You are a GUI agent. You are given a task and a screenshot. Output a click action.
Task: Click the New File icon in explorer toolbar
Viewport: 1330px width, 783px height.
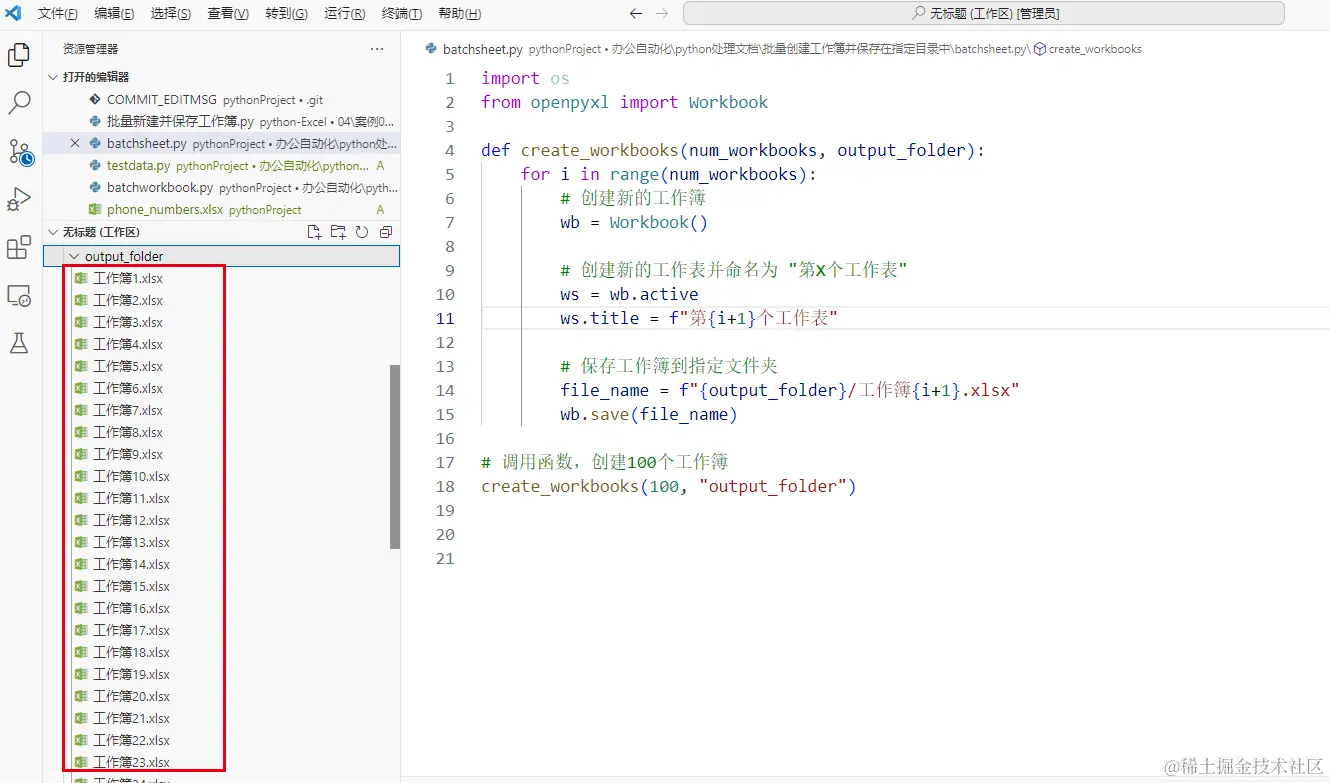point(313,231)
